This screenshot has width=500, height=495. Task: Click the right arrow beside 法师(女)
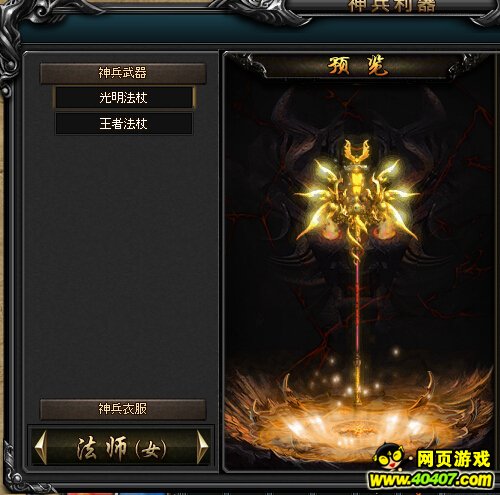pyautogui.click(x=203, y=447)
